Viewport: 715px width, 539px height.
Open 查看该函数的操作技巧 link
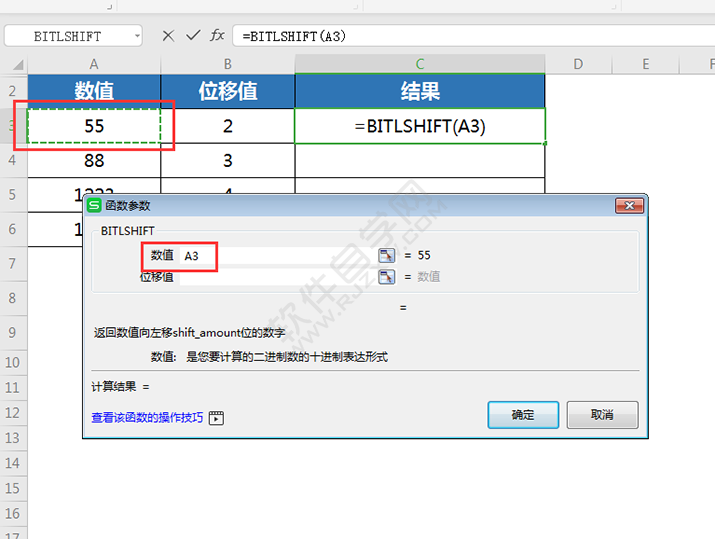147,417
